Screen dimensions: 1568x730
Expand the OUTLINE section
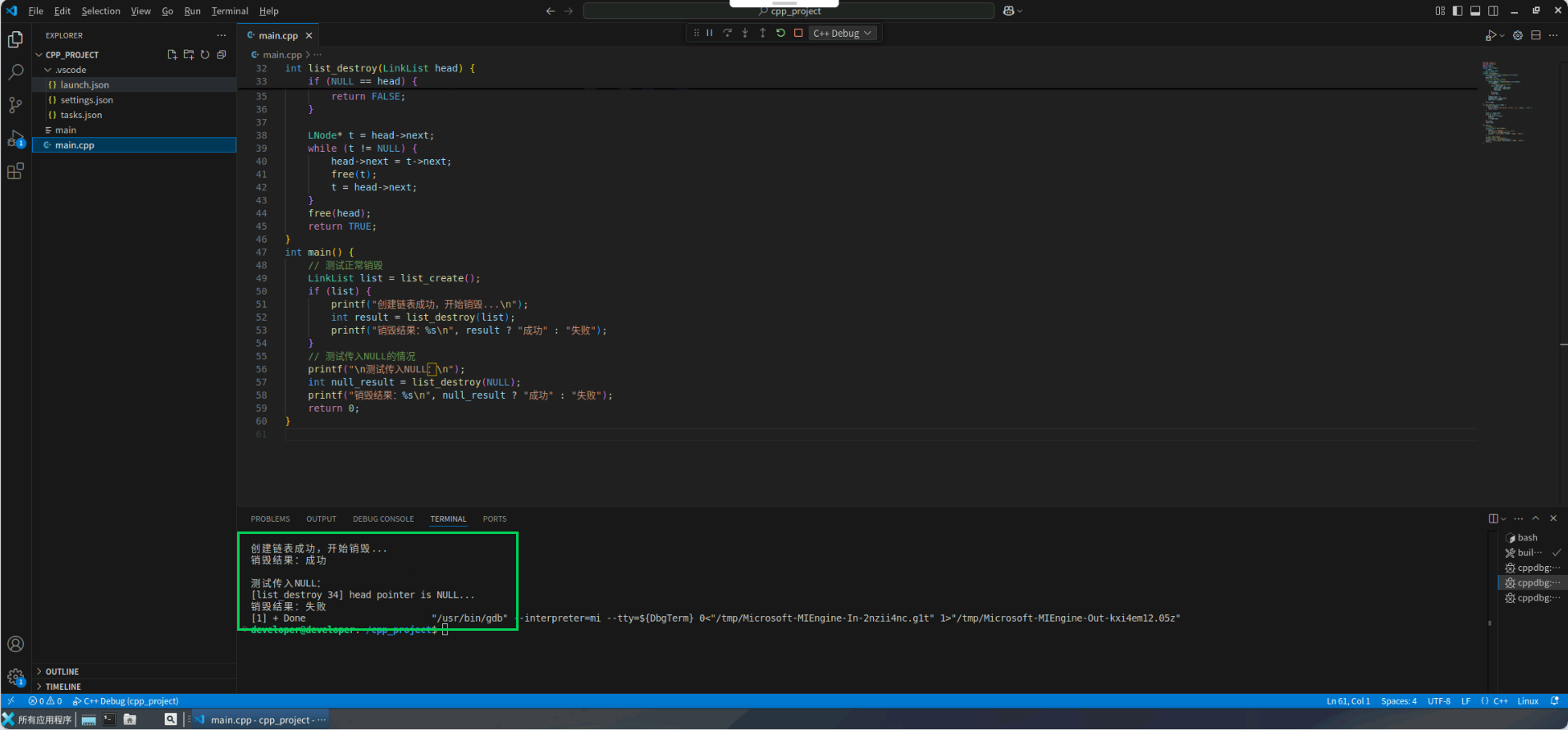62,672
